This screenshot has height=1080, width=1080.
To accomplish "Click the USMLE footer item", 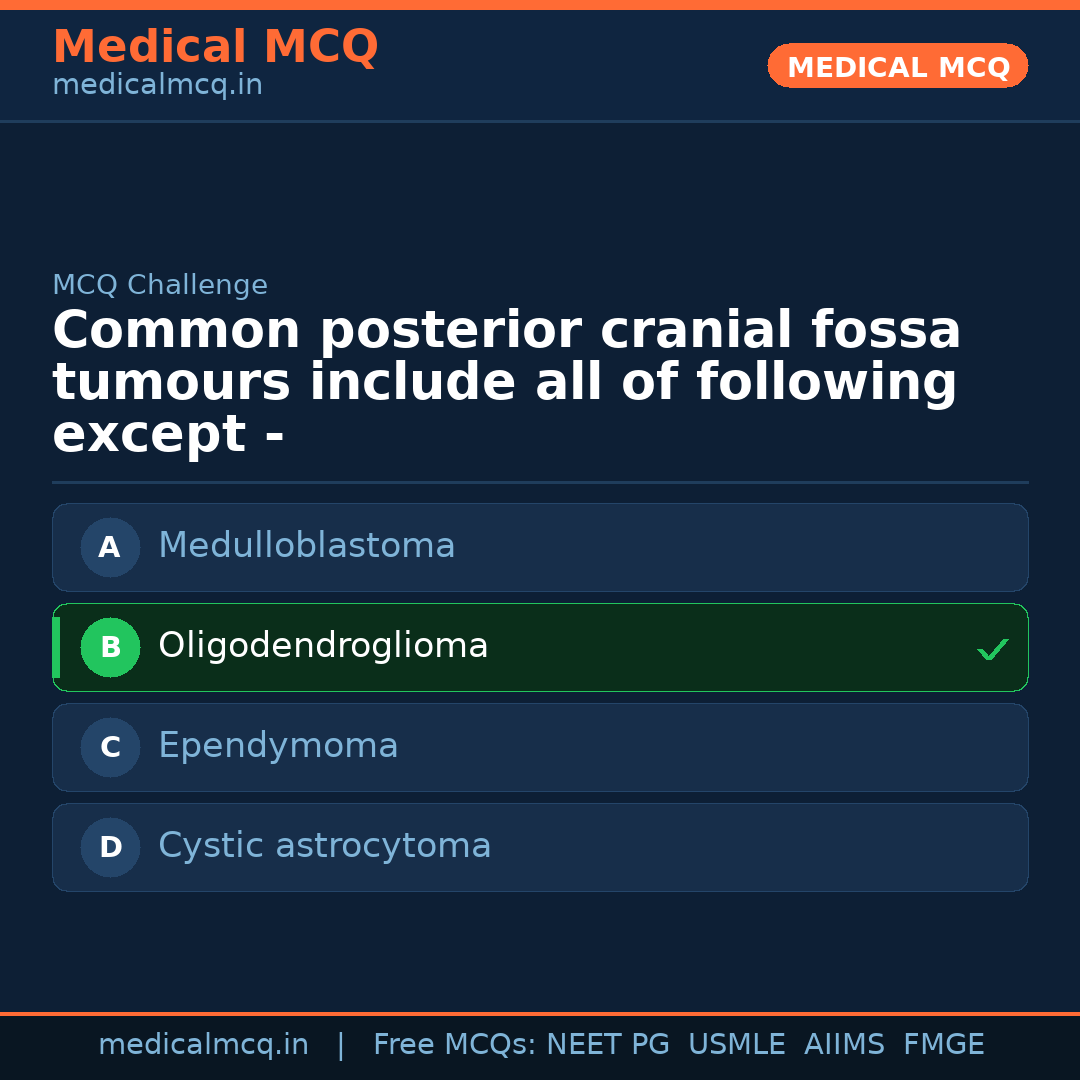I will coord(737,1044).
